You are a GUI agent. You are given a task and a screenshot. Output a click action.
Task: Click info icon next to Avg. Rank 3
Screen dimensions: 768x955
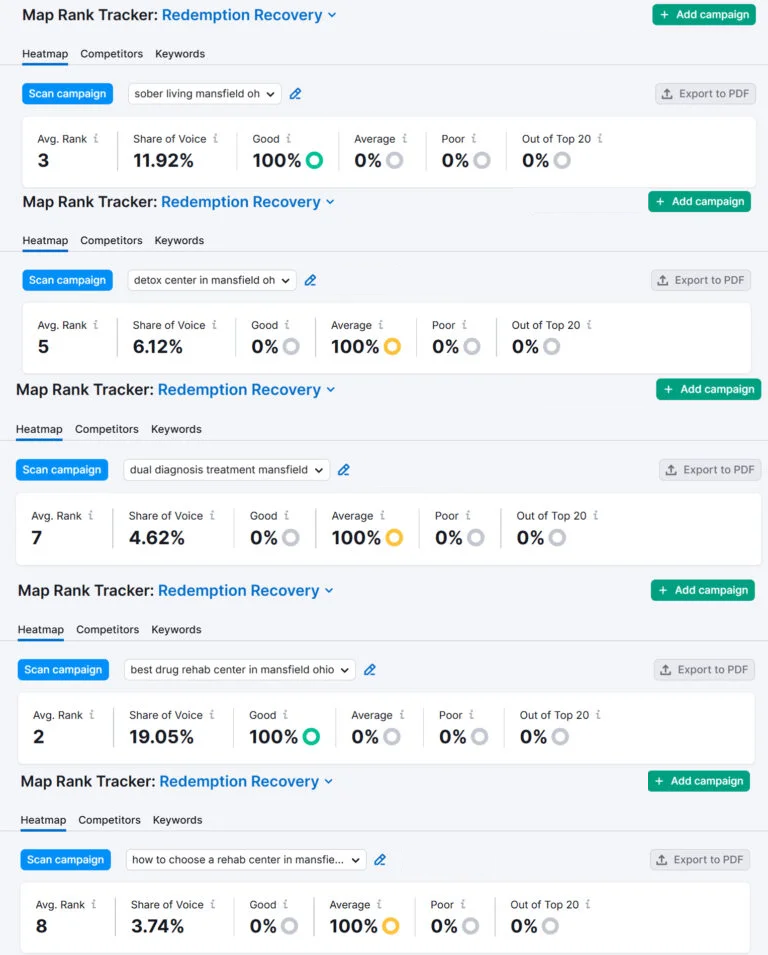click(x=96, y=139)
